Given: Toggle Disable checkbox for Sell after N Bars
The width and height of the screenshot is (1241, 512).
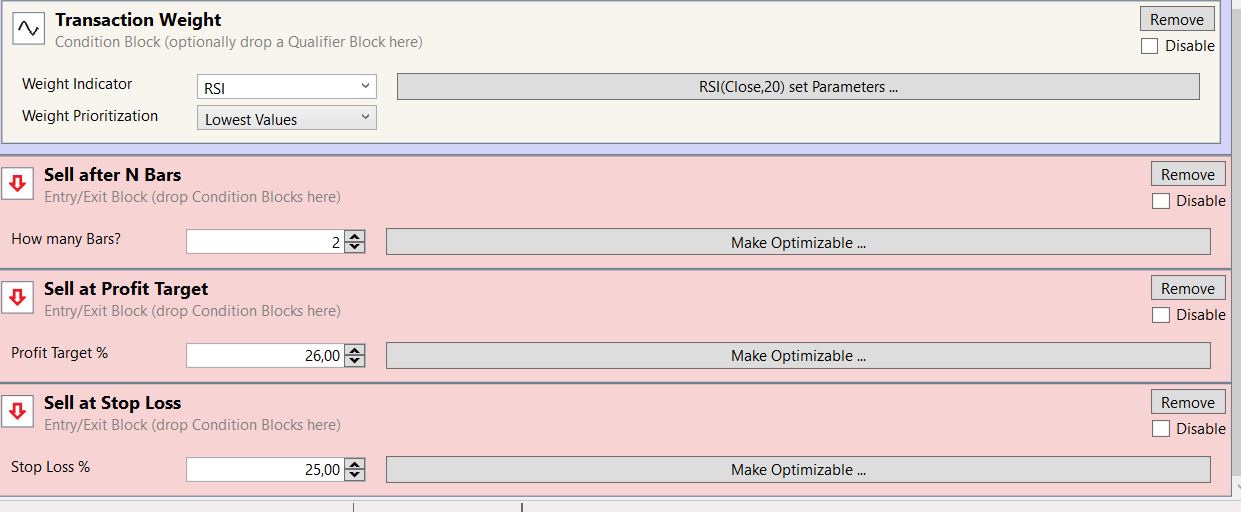Looking at the screenshot, I should (x=1161, y=201).
